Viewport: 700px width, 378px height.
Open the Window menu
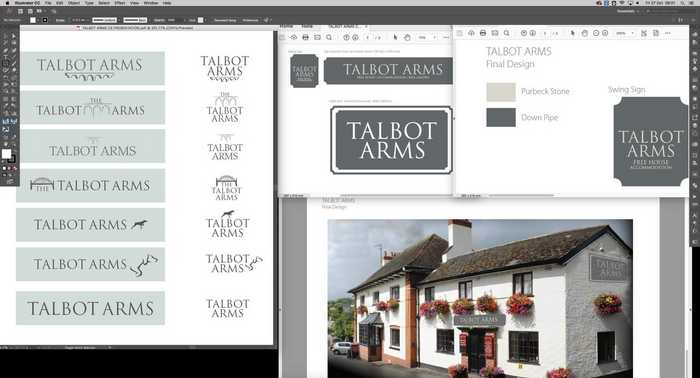click(x=151, y=3)
